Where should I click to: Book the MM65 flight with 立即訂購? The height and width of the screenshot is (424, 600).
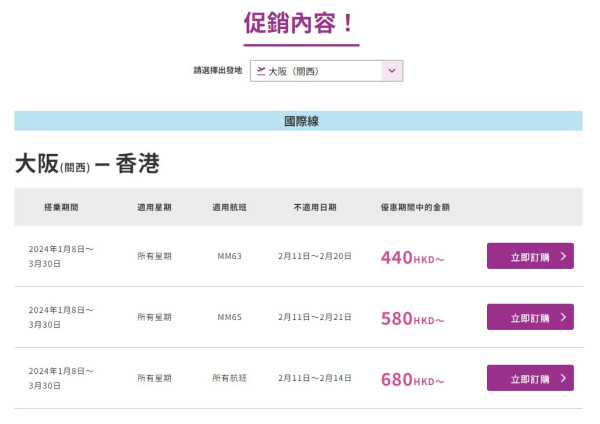529,318
